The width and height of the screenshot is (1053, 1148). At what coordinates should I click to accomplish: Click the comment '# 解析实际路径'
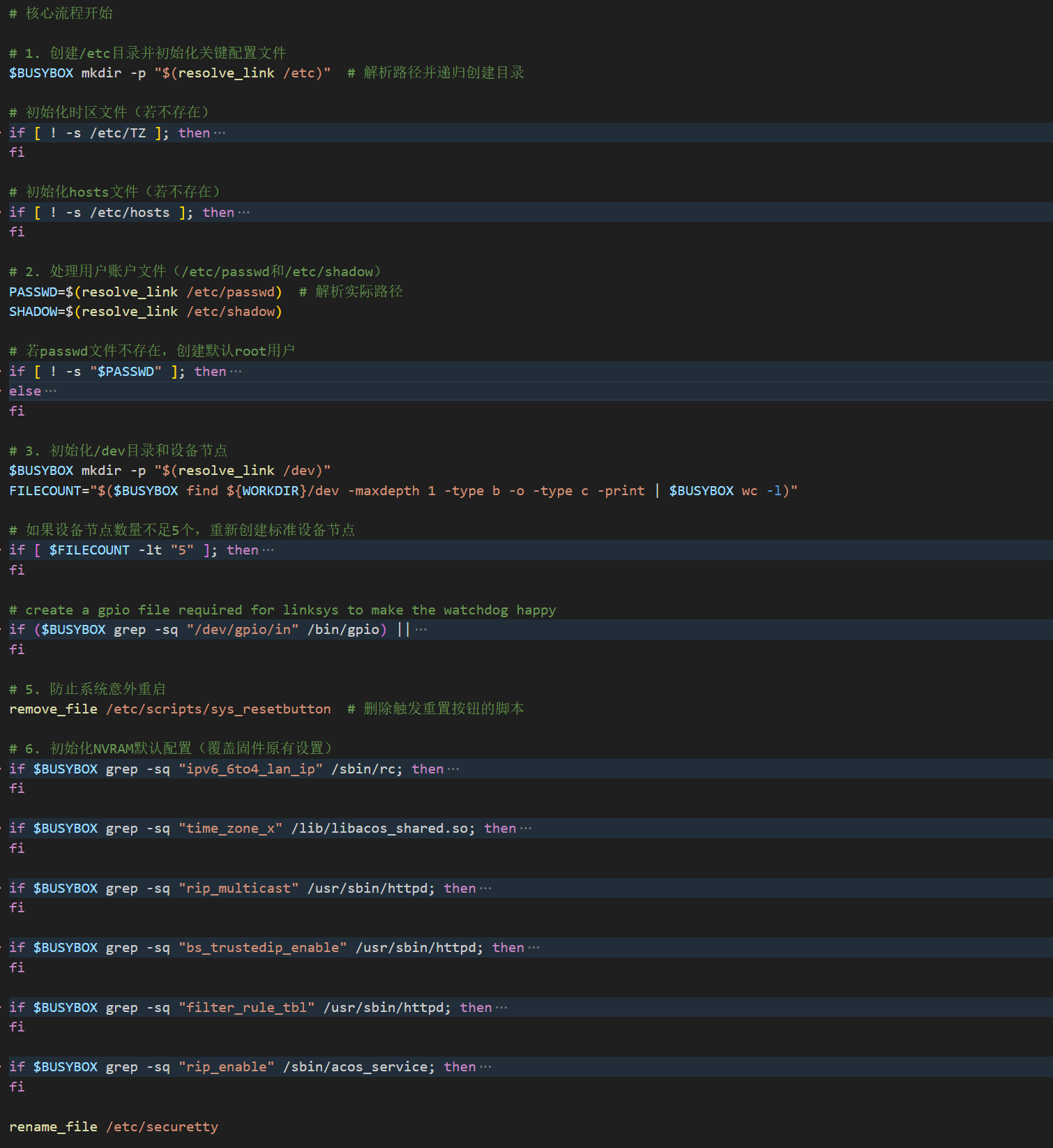point(351,292)
